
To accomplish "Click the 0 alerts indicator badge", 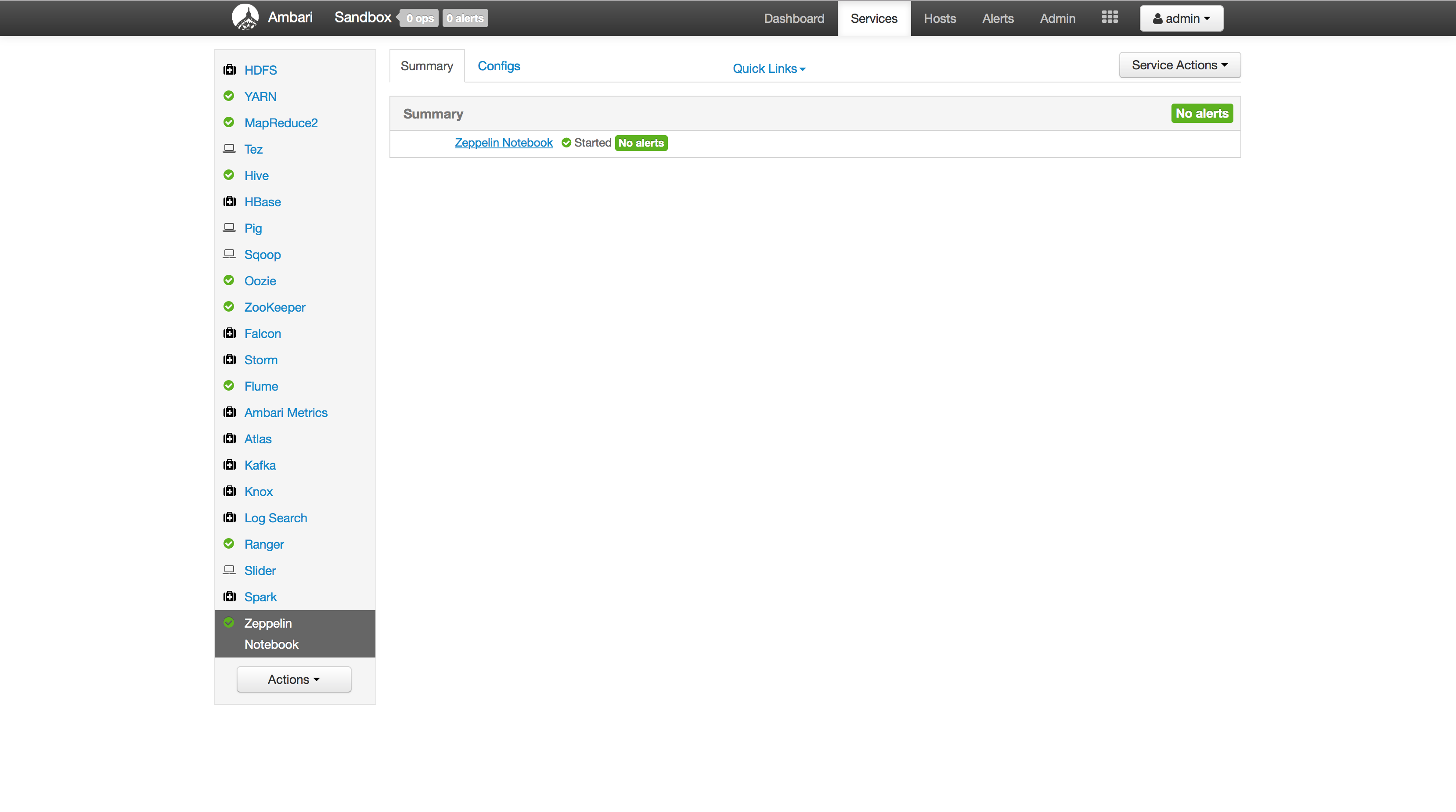I will click(x=465, y=18).
